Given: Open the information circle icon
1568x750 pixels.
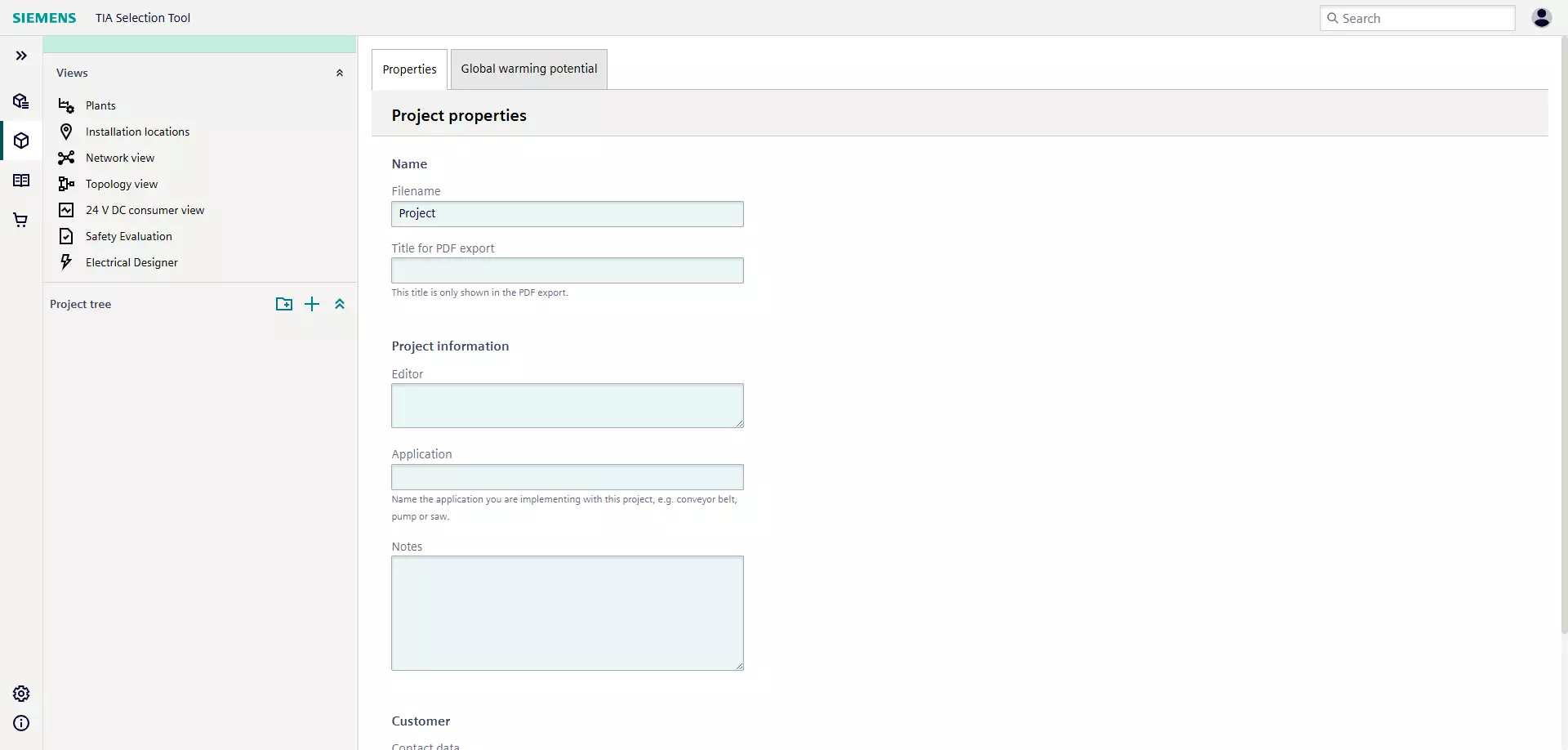Looking at the screenshot, I should (x=21, y=723).
